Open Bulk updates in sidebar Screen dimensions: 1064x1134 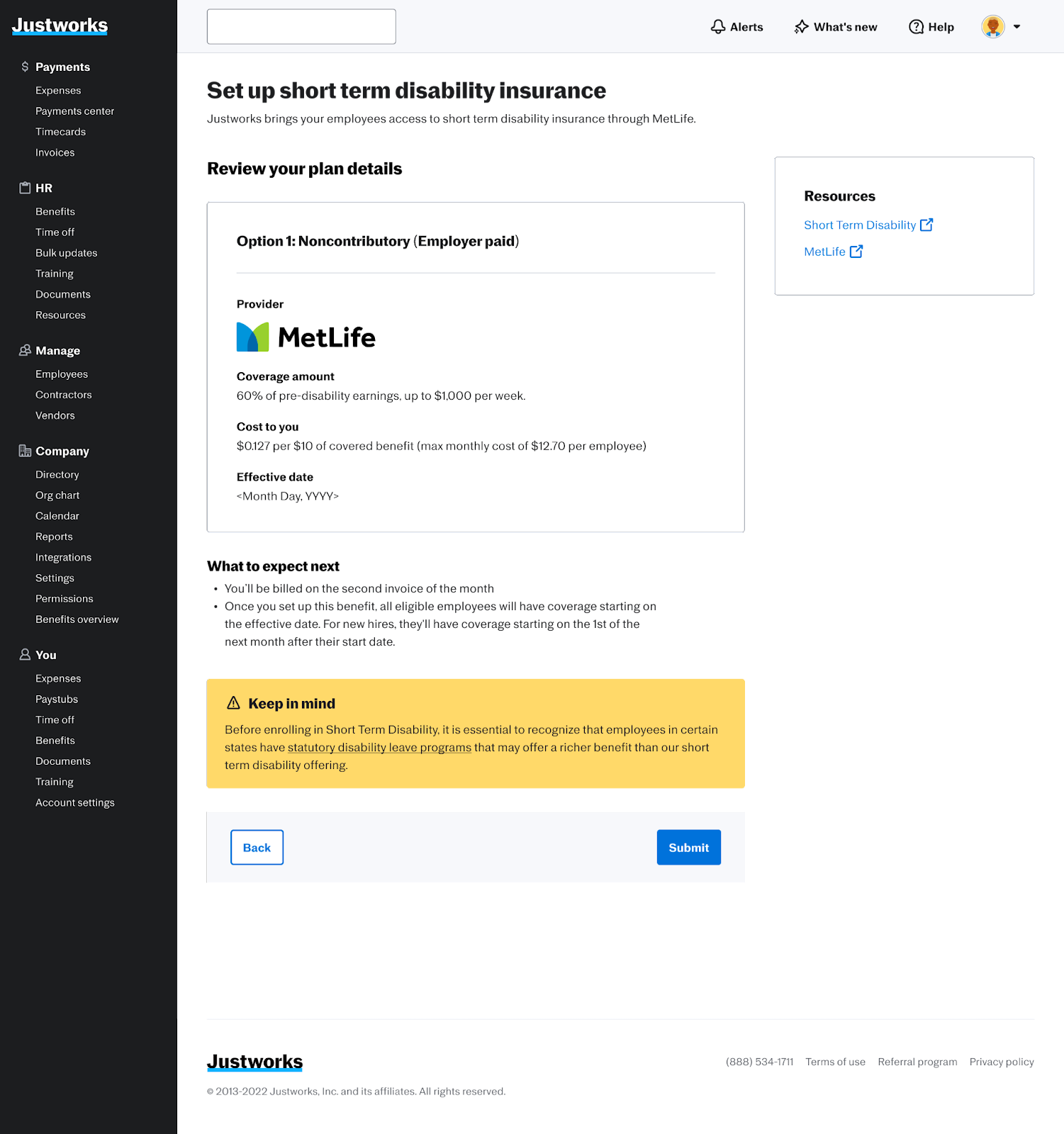tap(66, 252)
